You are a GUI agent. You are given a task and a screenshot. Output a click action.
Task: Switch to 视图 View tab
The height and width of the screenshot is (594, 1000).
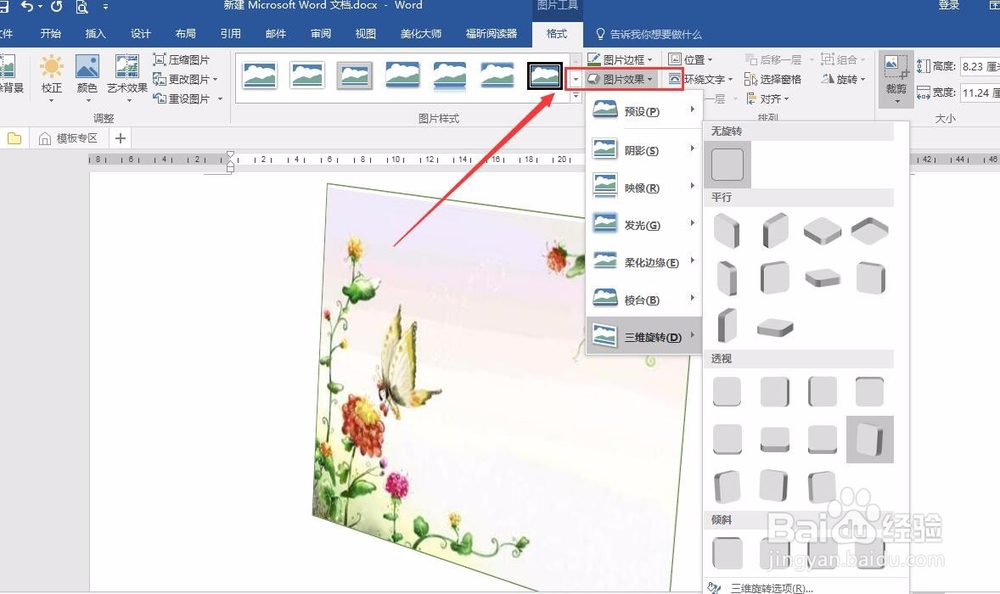coord(365,33)
